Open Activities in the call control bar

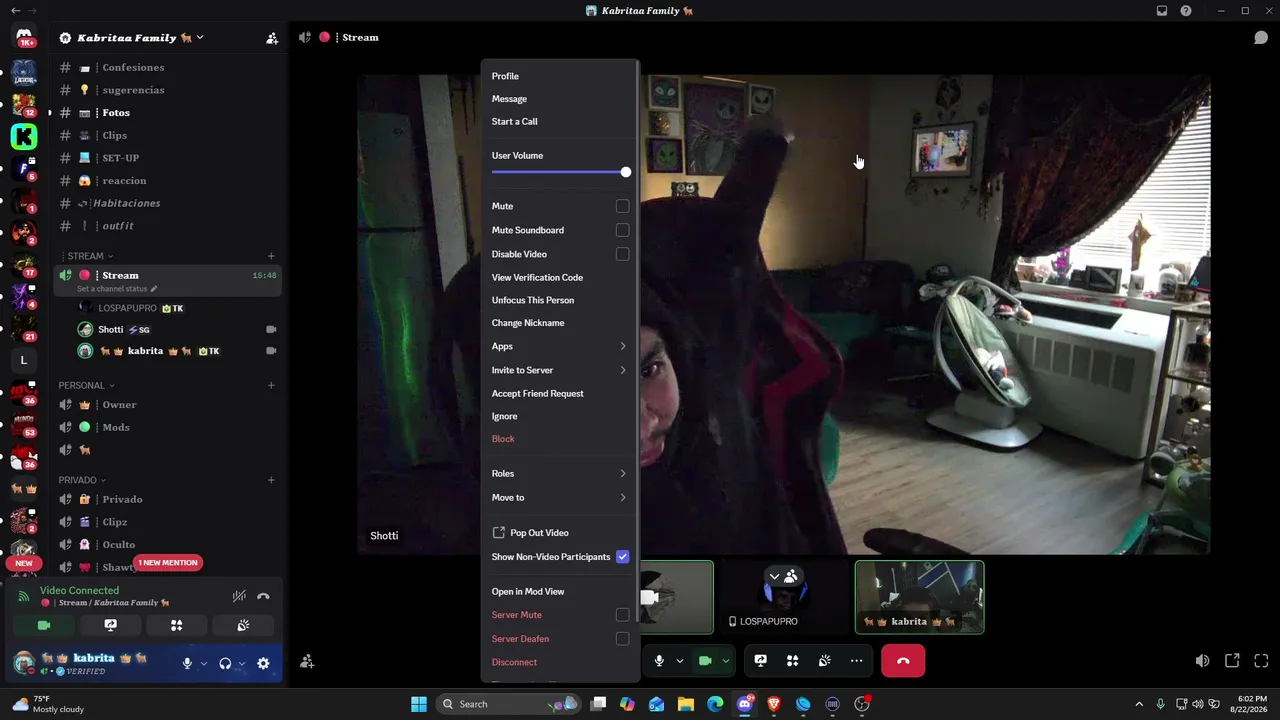(792, 661)
